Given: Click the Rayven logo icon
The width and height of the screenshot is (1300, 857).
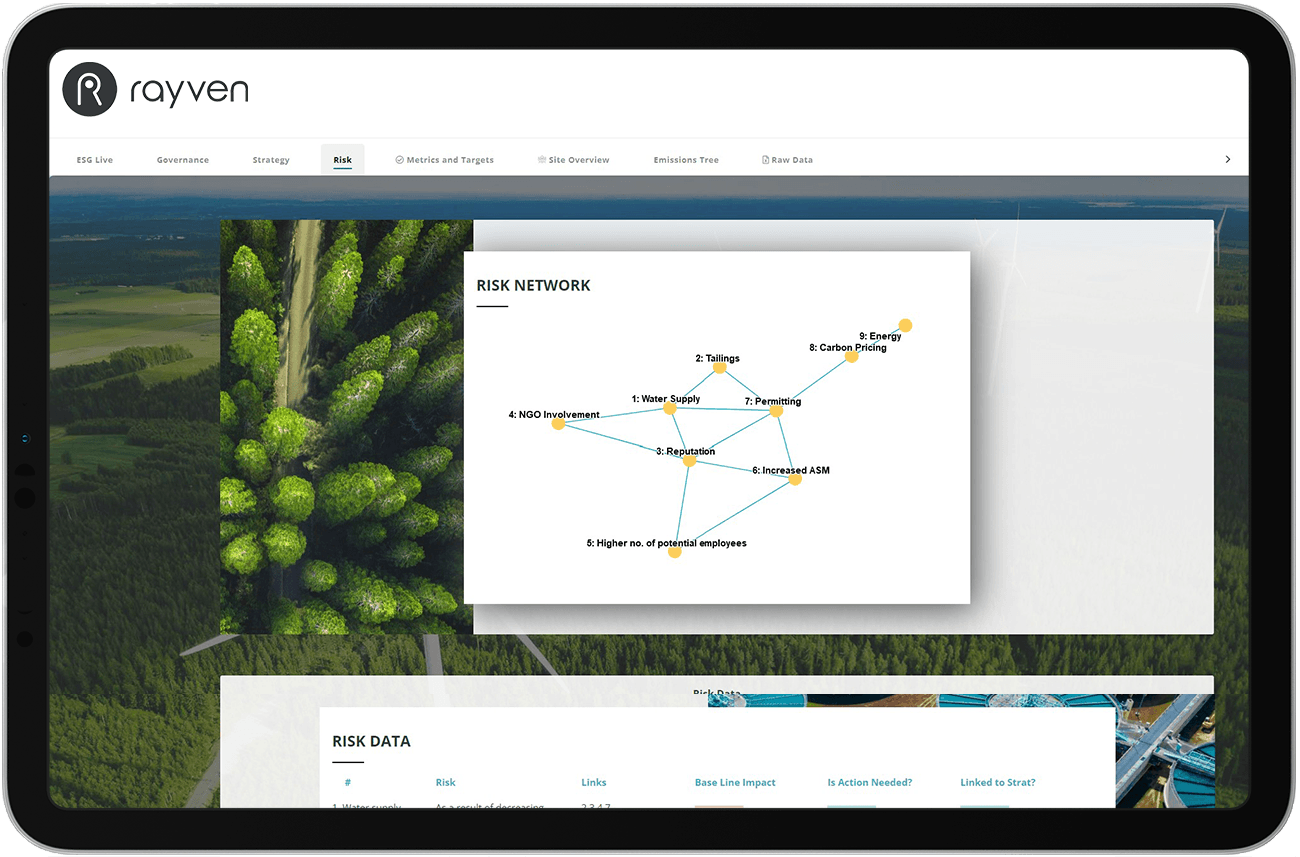Looking at the screenshot, I should click(90, 89).
